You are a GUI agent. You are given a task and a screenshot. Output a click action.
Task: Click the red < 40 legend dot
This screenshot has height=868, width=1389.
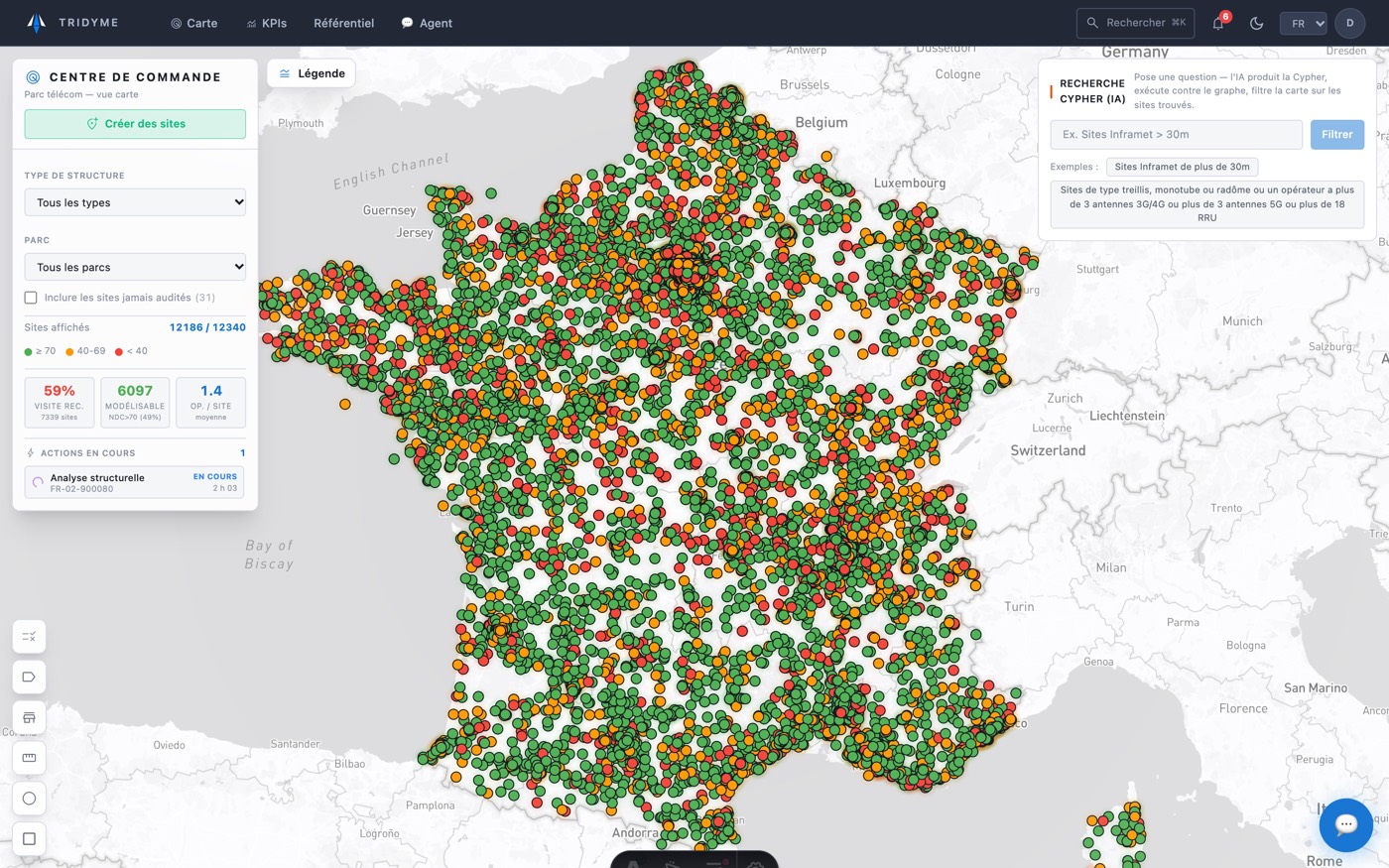119,351
